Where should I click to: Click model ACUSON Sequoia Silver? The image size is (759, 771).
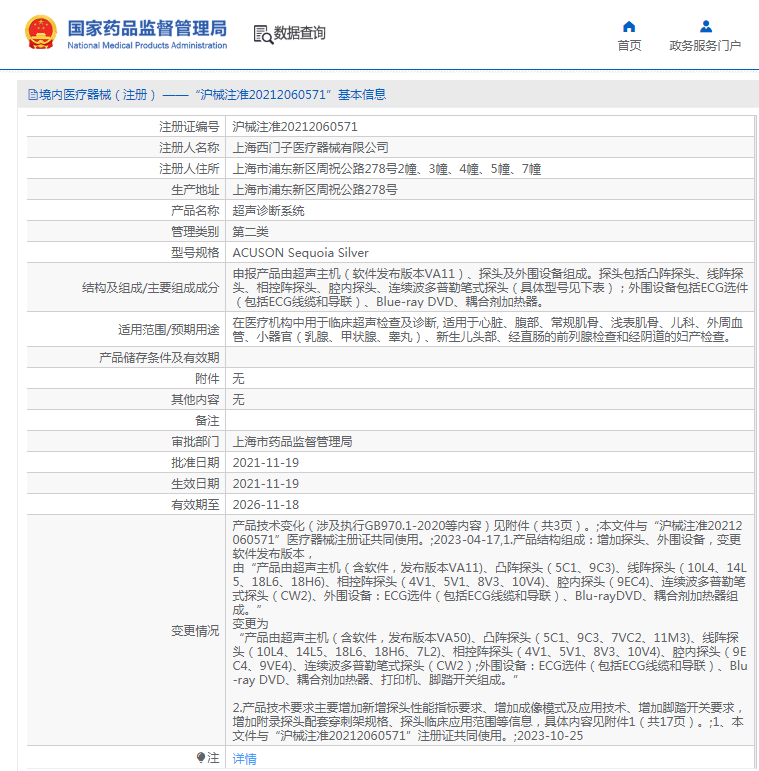[300, 253]
